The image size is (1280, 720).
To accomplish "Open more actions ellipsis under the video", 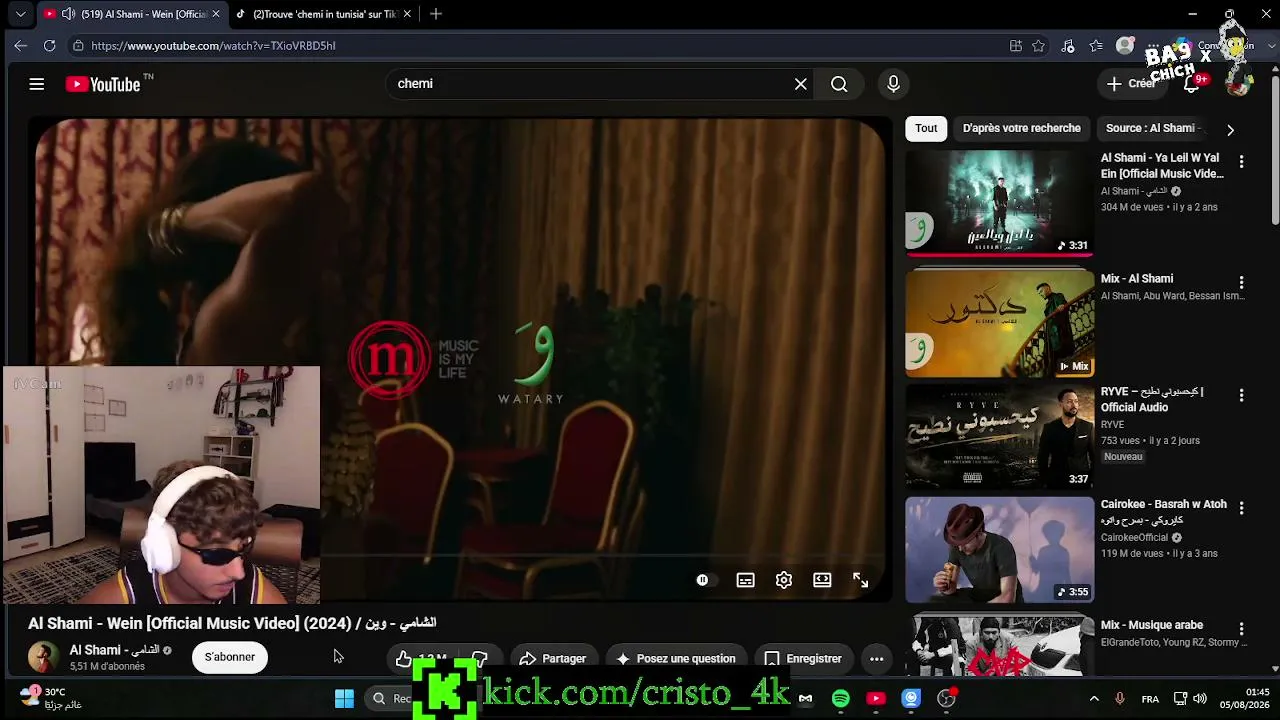I will pyautogui.click(x=877, y=658).
